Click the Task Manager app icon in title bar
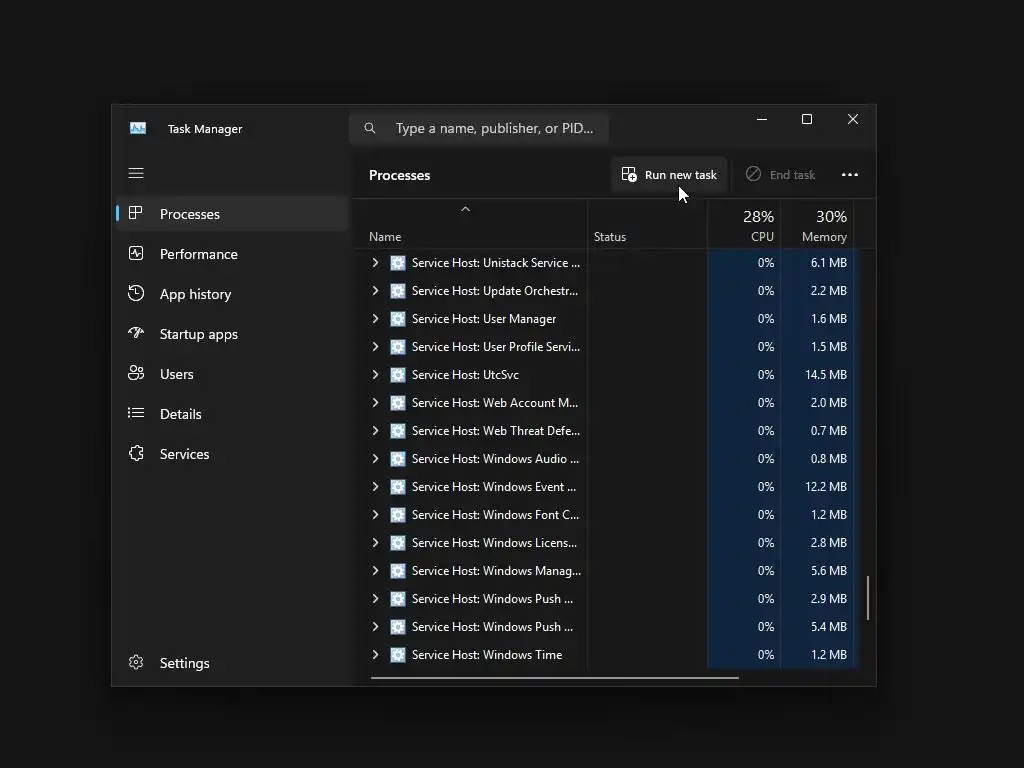The image size is (1024, 768). (x=138, y=128)
